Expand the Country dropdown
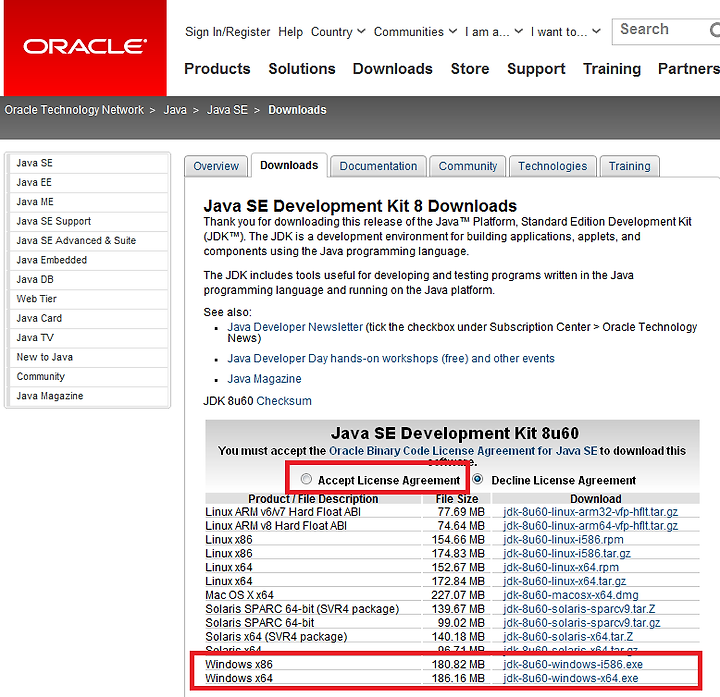 [338, 32]
